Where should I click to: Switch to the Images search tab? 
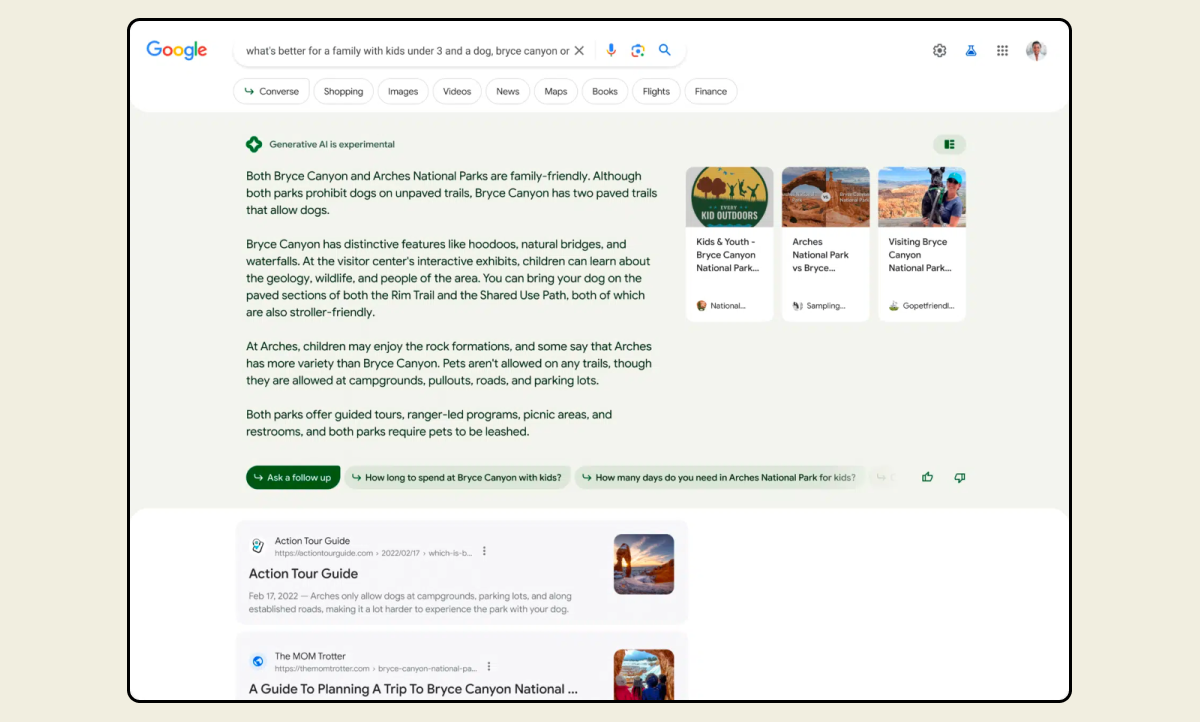coord(402,91)
